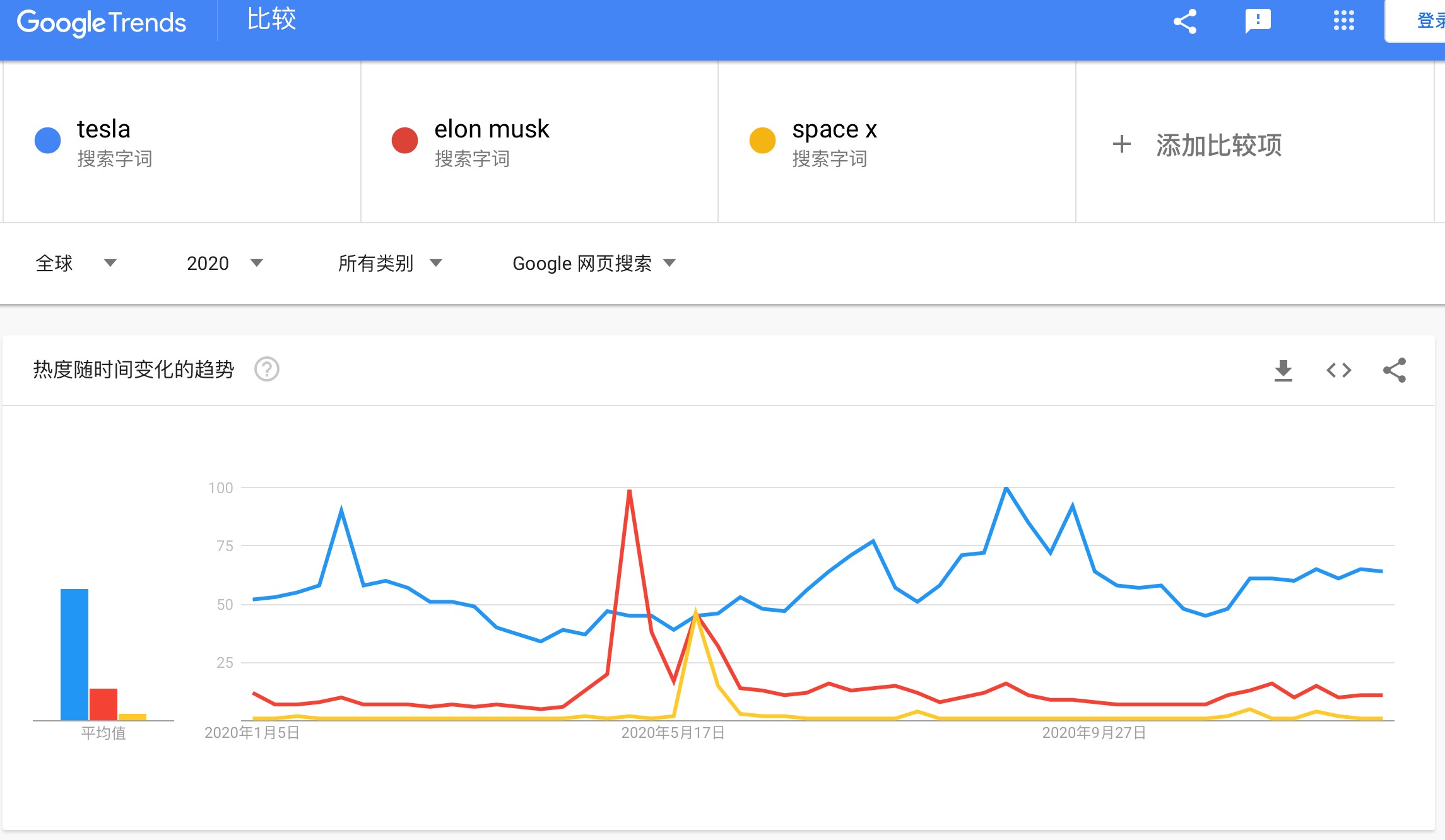Click the embed code icon
Viewport: 1445px width, 840px height.
click(1338, 370)
